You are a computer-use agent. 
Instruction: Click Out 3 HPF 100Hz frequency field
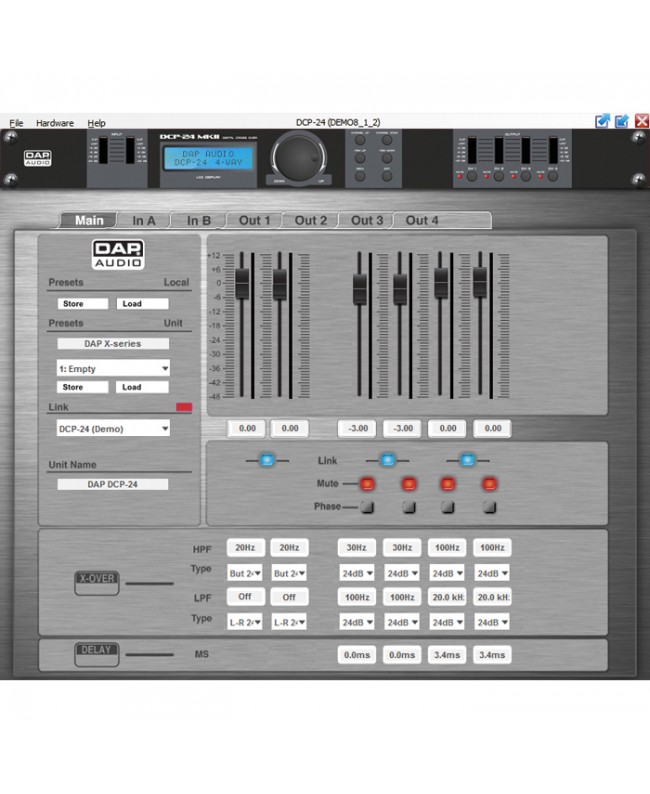447,547
